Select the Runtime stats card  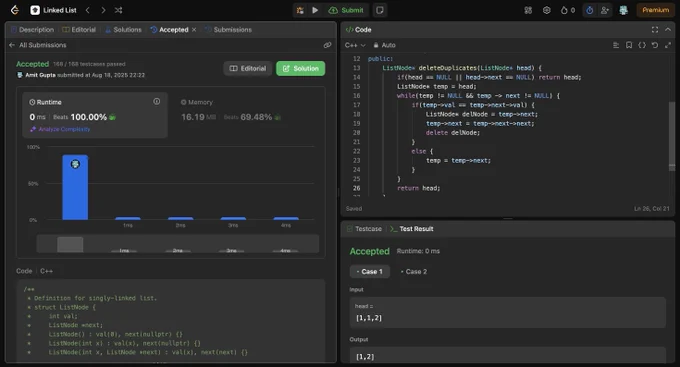(x=95, y=115)
